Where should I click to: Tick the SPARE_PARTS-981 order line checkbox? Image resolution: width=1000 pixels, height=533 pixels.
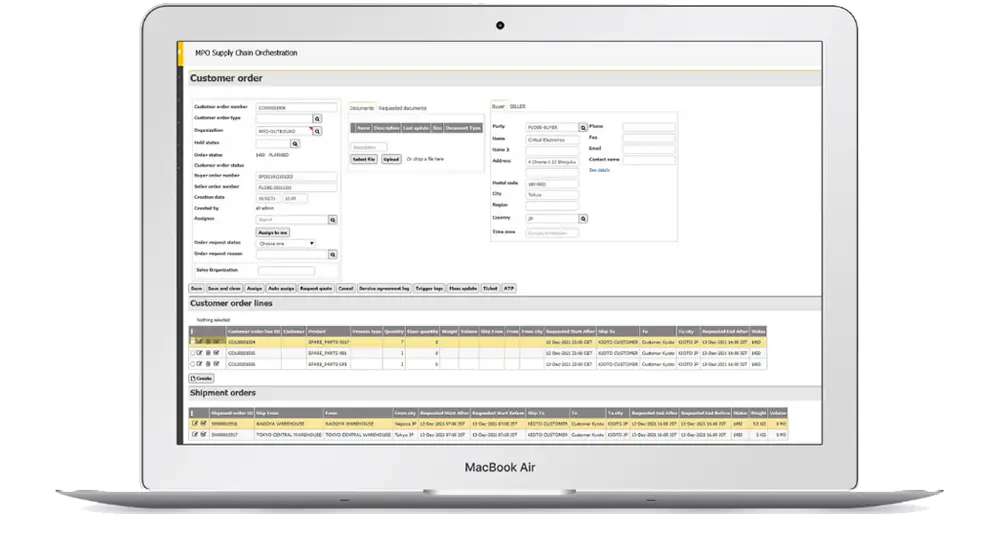point(193,353)
